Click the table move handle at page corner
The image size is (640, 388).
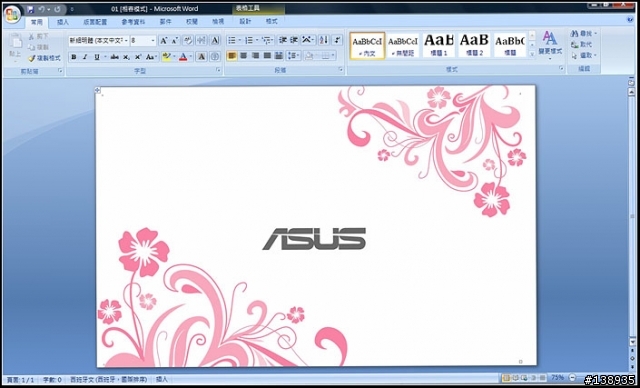pyautogui.click(x=98, y=90)
